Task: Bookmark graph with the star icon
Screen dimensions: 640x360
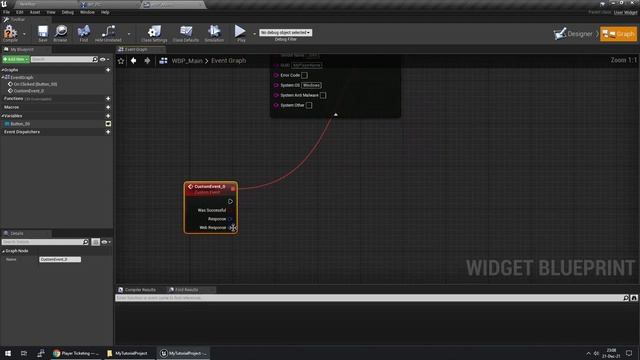Action: (x=121, y=61)
